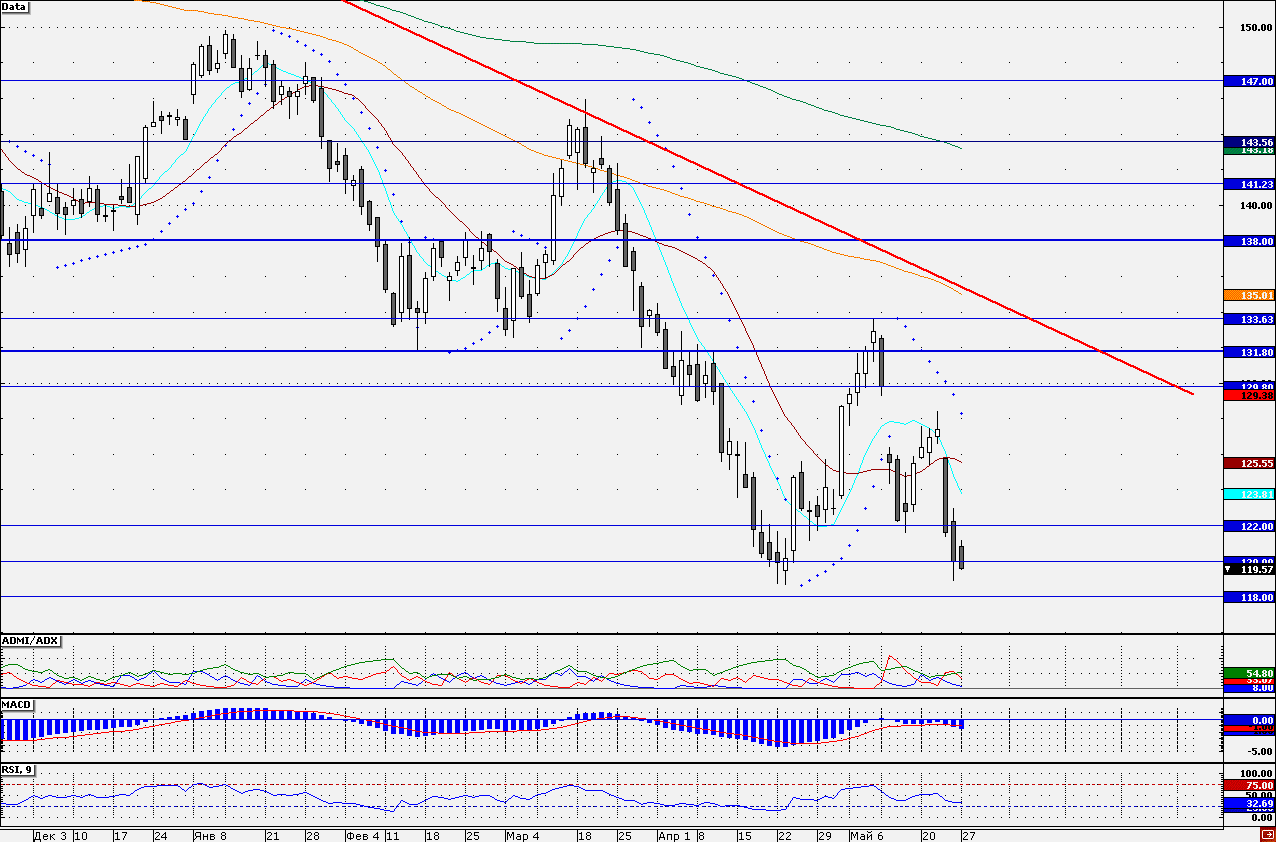This screenshot has width=1276, height=842.
Task: Click the Data label button
Action: [x=14, y=6]
